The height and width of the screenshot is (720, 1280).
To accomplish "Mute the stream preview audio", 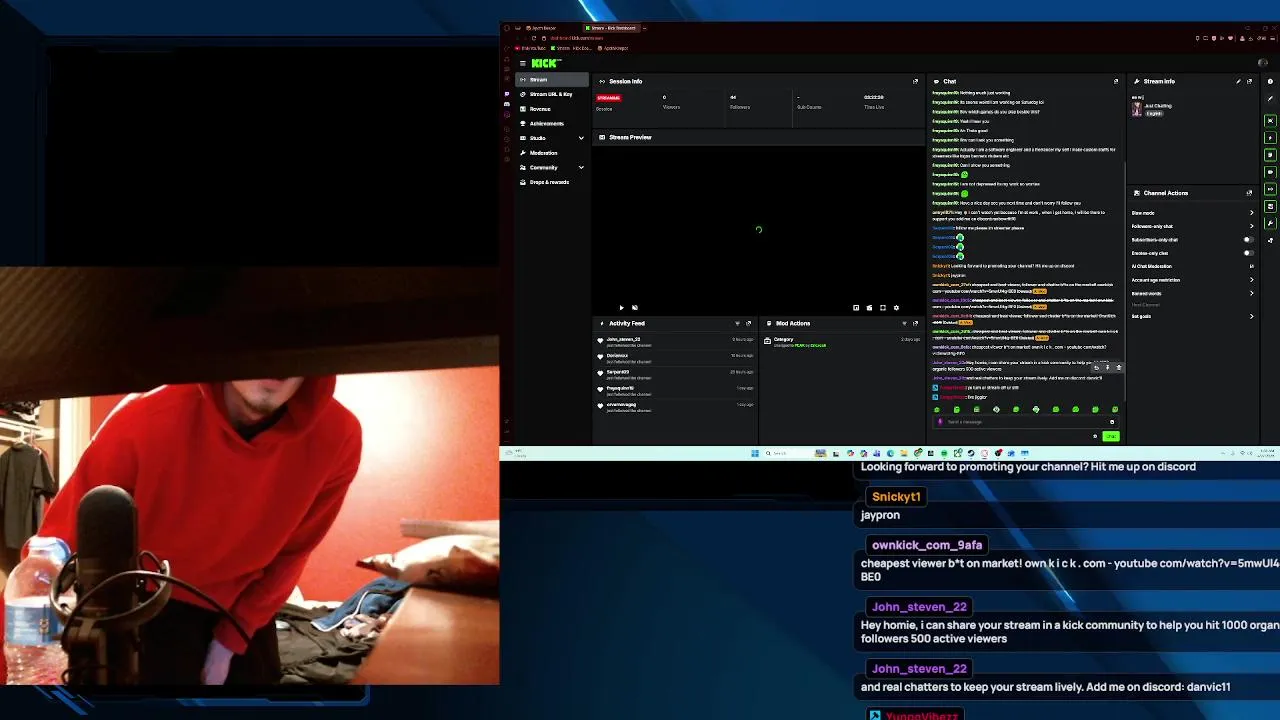I will click(x=634, y=308).
